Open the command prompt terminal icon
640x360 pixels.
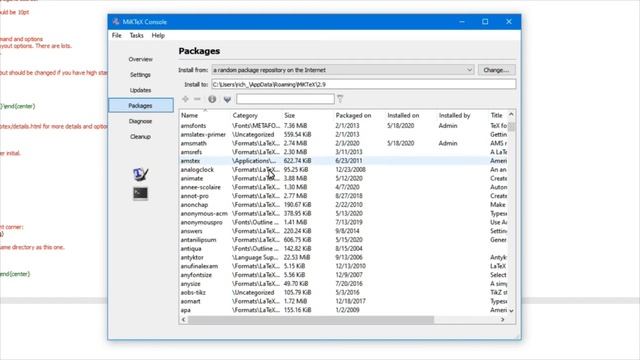pyautogui.click(x=140, y=193)
